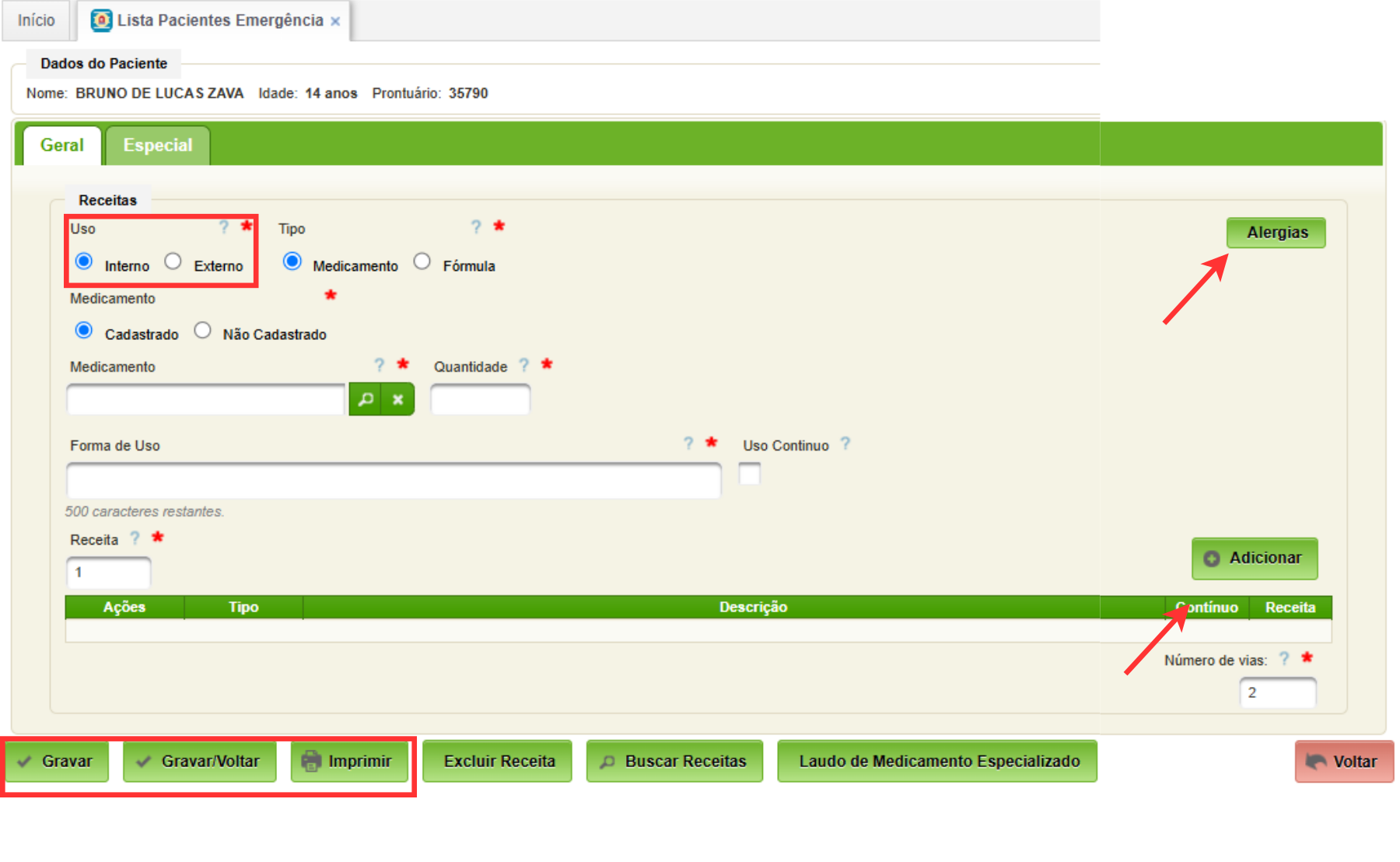Click the help icon next to Tipo

(476, 227)
